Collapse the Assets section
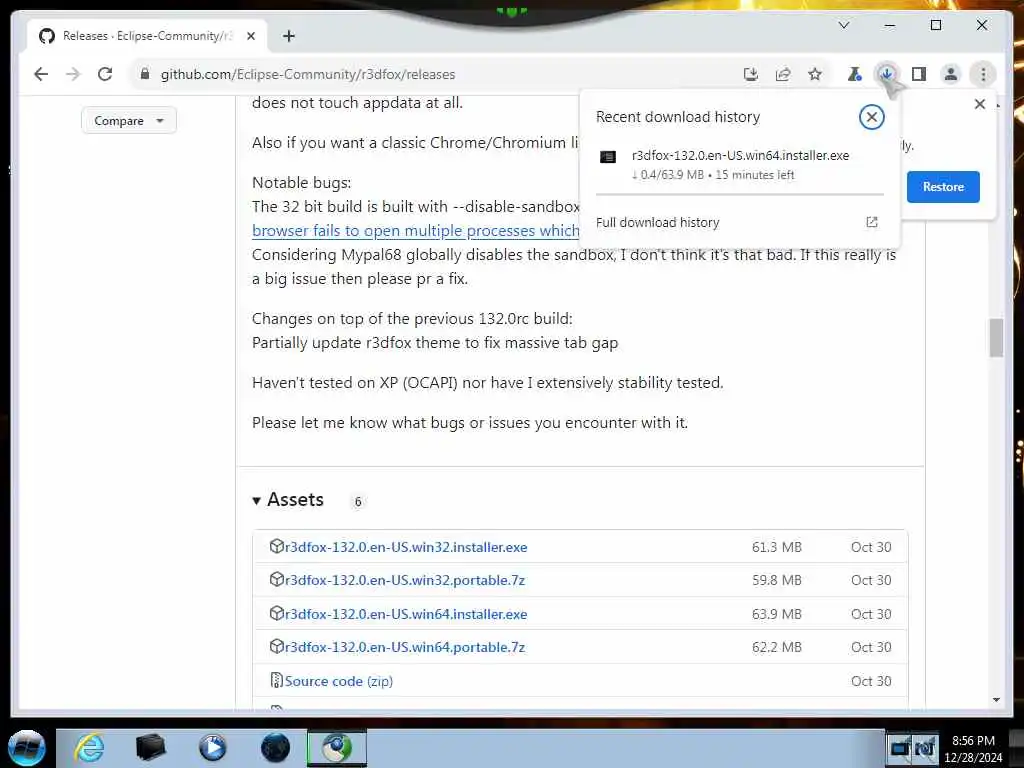This screenshot has width=1024, height=768. (x=288, y=500)
